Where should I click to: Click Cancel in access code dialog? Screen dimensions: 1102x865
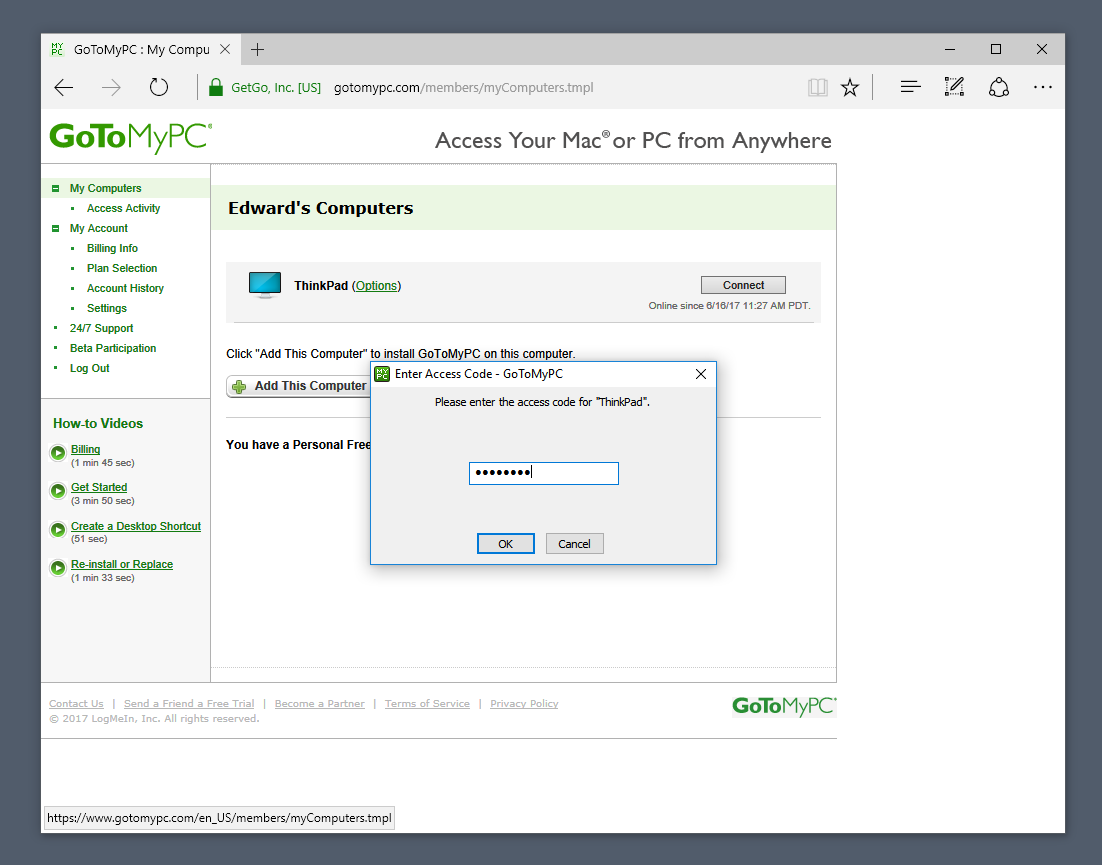point(574,544)
